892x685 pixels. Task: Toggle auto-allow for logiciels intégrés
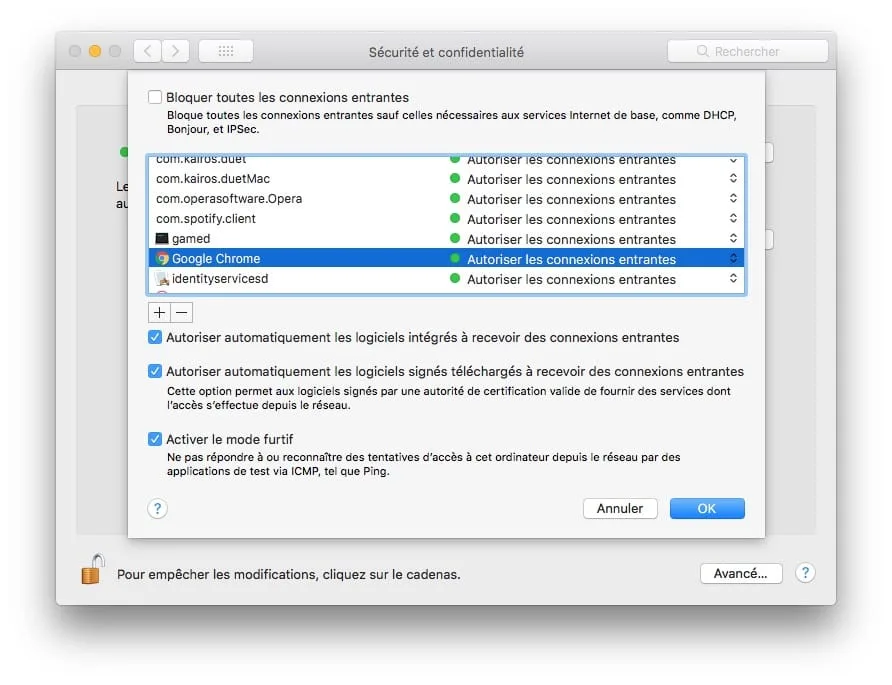coord(155,337)
